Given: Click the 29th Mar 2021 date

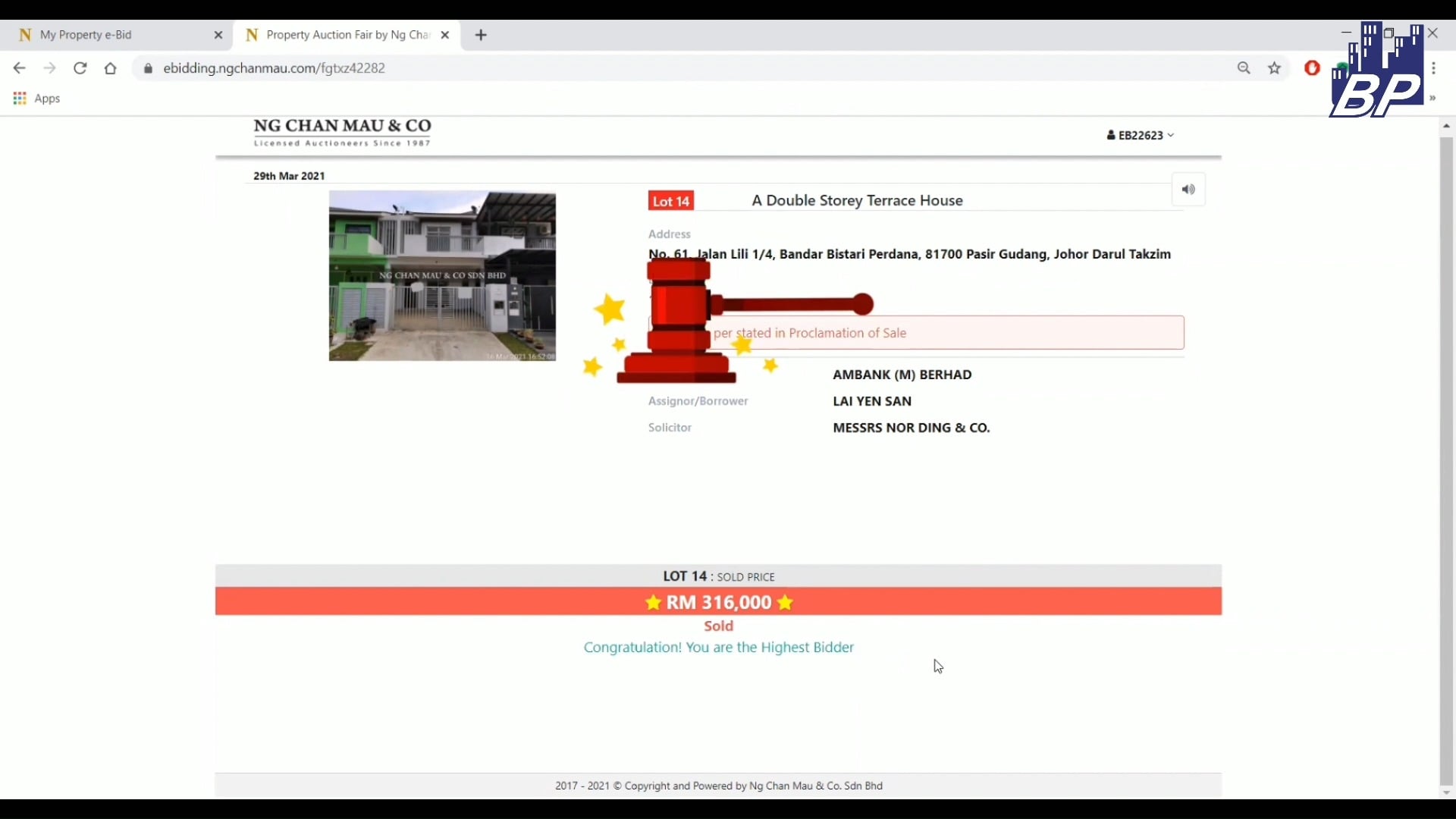Looking at the screenshot, I should [289, 176].
